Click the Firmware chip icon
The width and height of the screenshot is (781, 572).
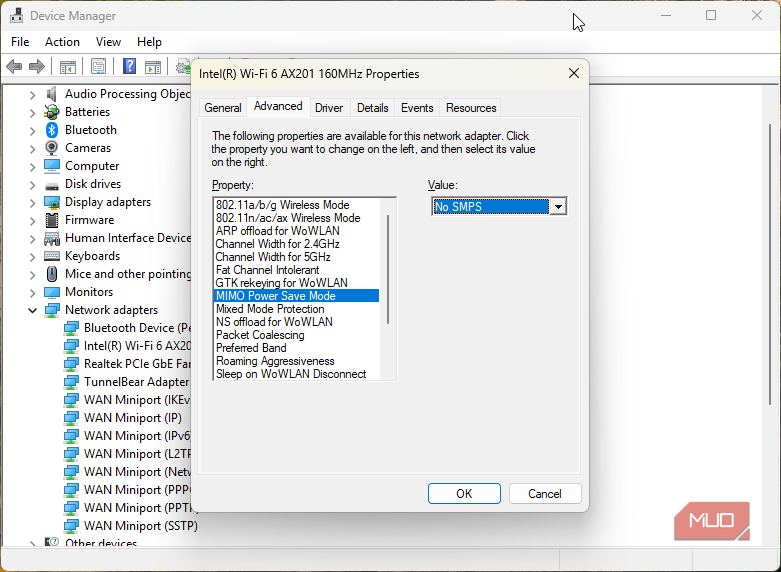point(52,220)
